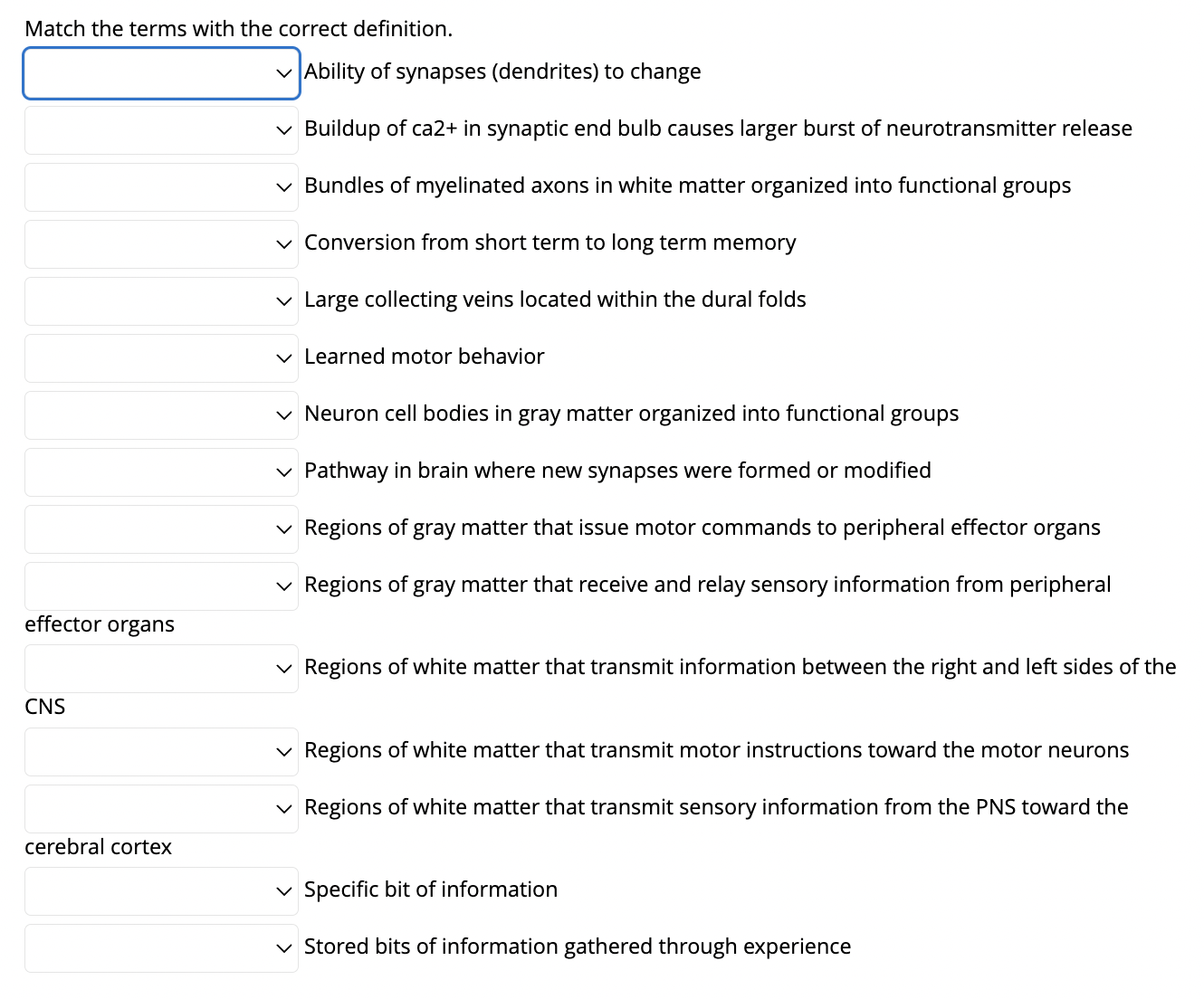The width and height of the screenshot is (1204, 999).
Task: Open dropdown for 'Ability of synapses to change'
Action: point(161,73)
